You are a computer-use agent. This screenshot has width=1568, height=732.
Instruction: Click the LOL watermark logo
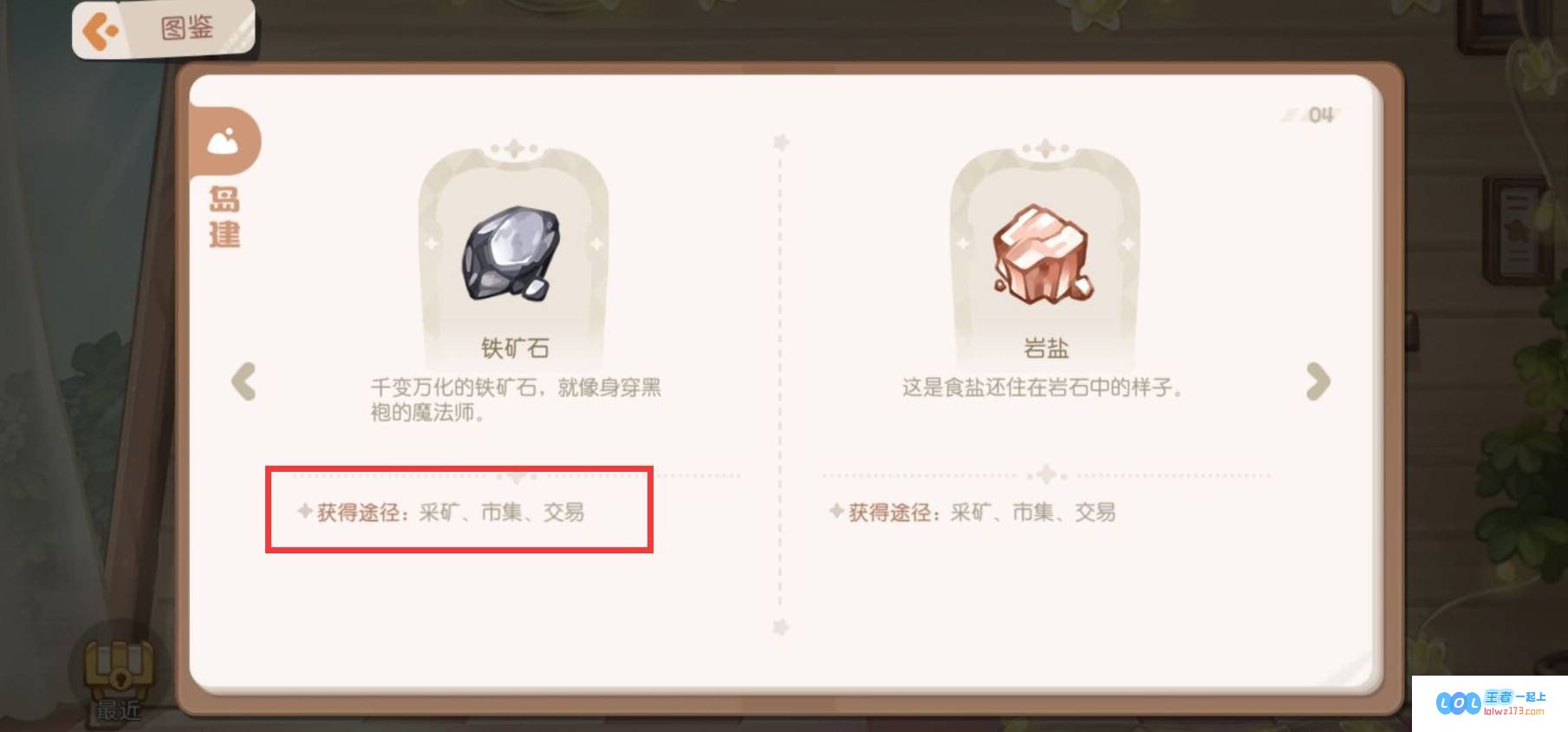pyautogui.click(x=1459, y=703)
